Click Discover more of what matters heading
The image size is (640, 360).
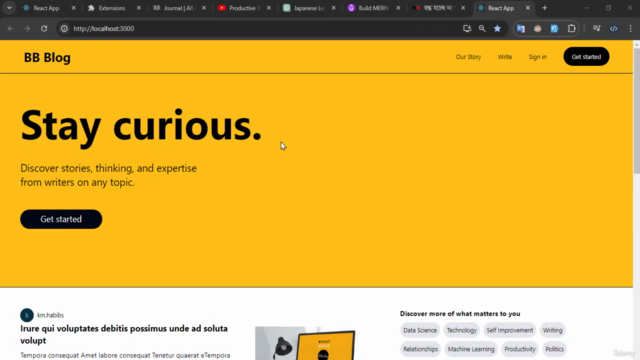460,313
